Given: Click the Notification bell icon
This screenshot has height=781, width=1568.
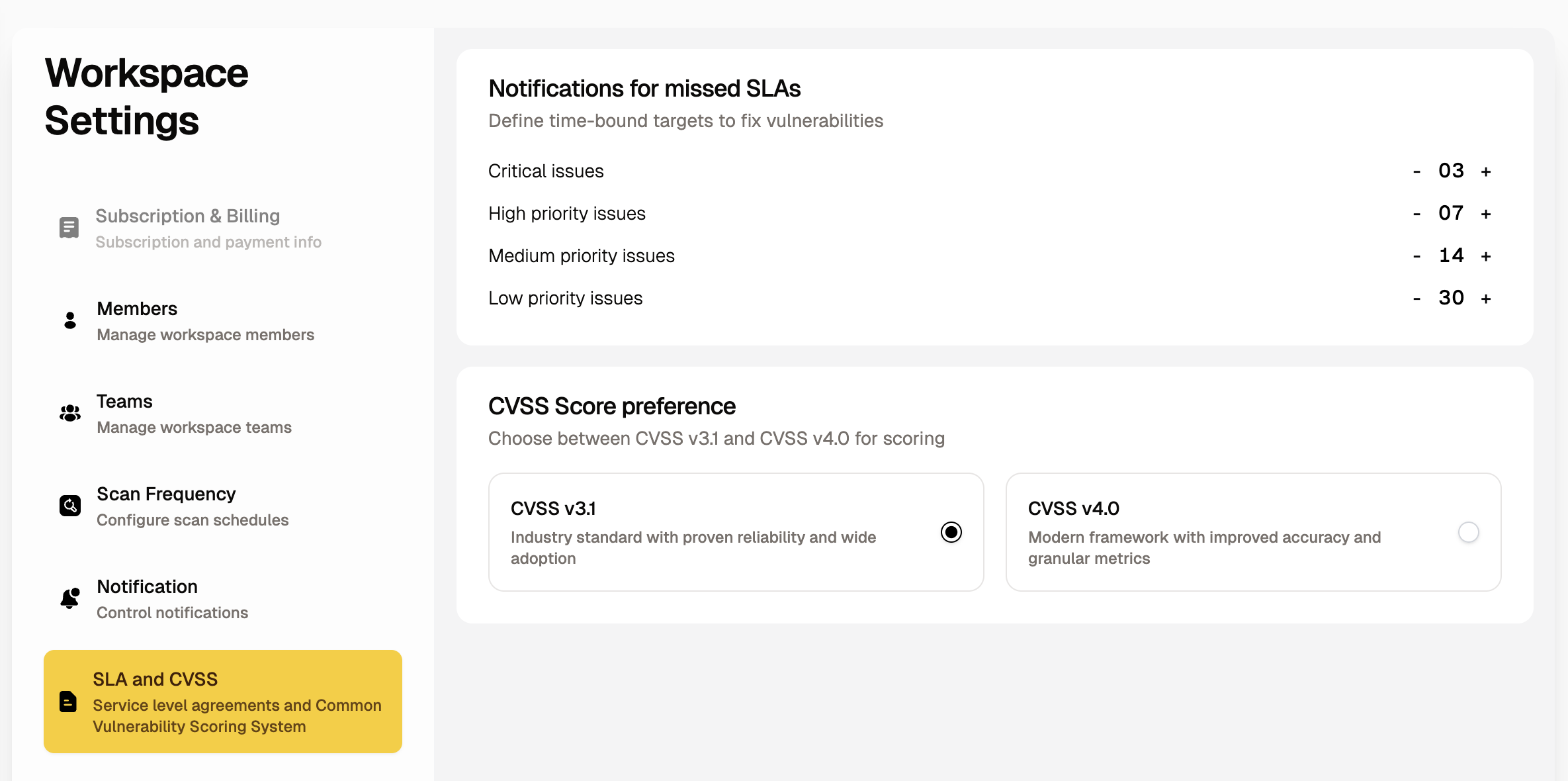Looking at the screenshot, I should pyautogui.click(x=68, y=598).
